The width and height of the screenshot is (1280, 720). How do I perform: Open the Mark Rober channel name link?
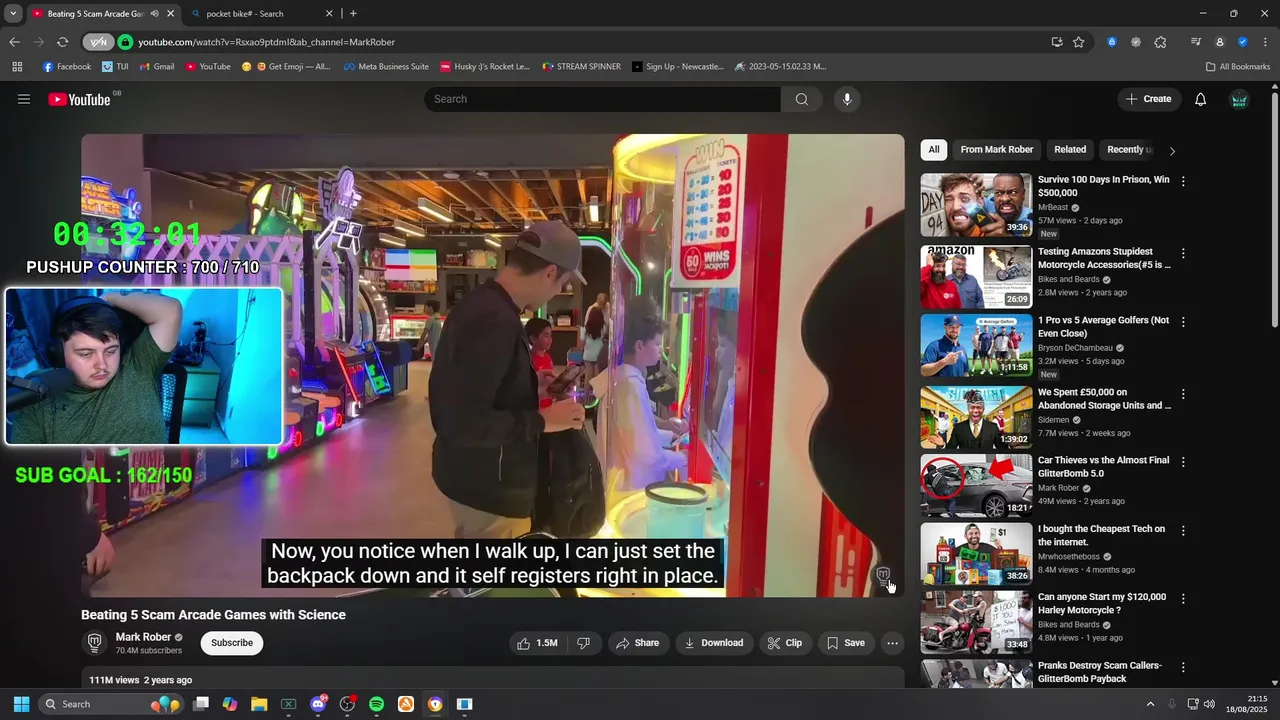pos(143,637)
